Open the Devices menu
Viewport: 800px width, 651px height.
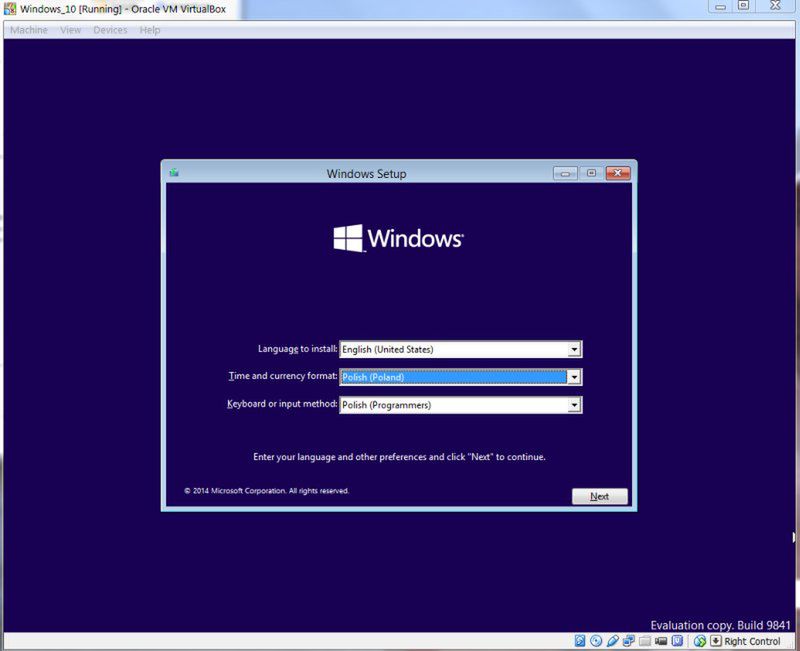click(110, 30)
